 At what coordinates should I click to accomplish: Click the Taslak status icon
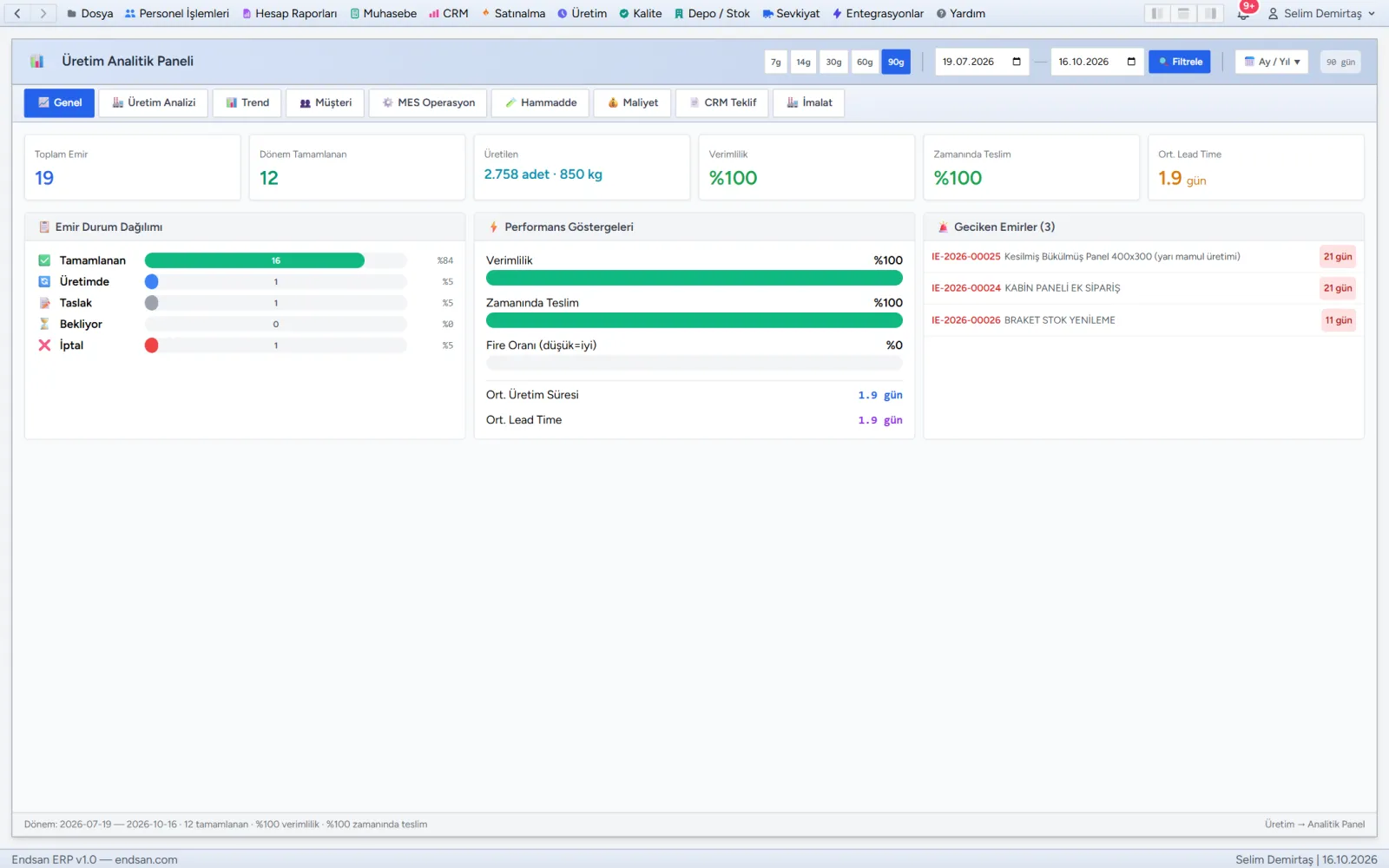pos(44,303)
